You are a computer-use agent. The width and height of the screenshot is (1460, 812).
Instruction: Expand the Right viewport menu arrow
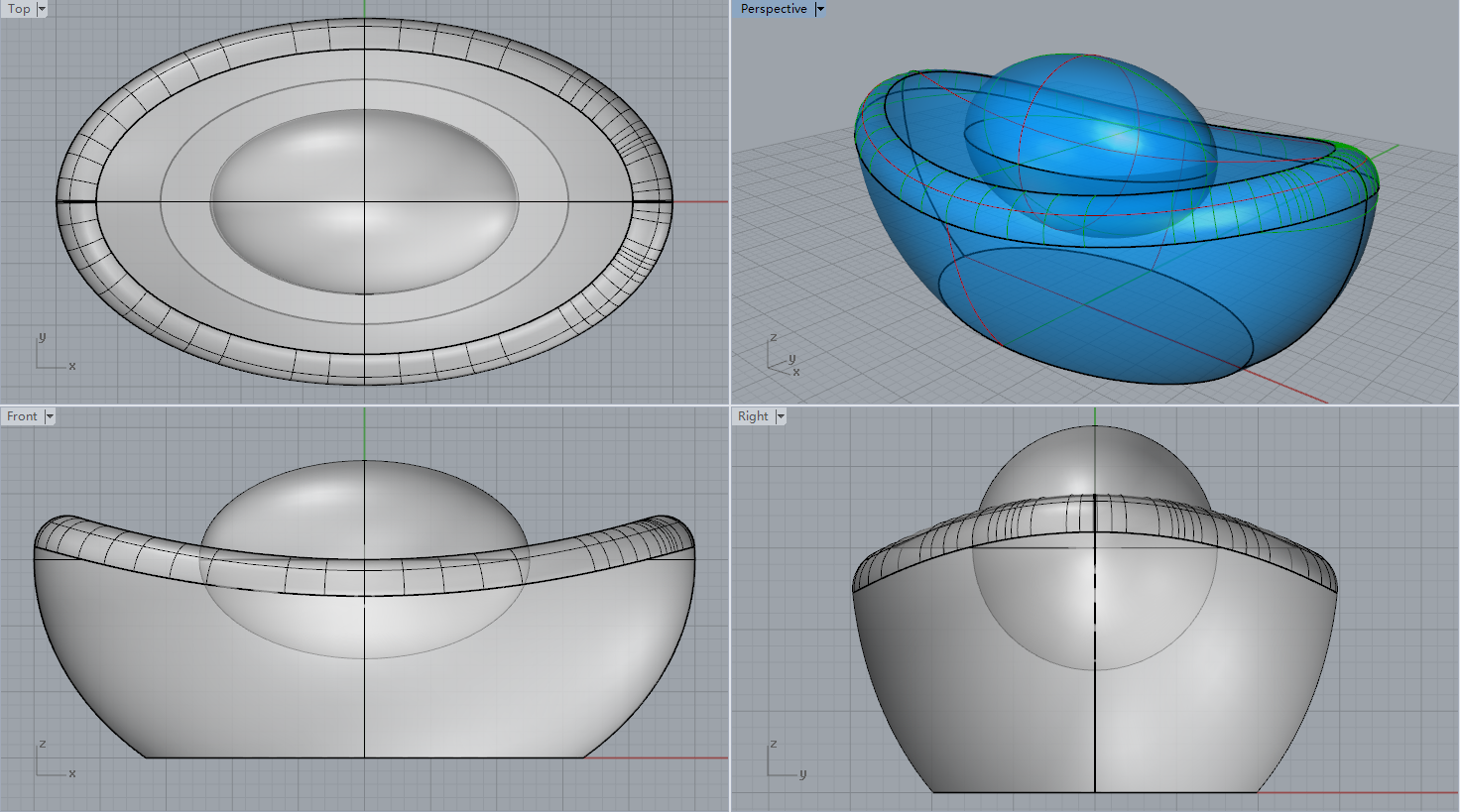(781, 416)
